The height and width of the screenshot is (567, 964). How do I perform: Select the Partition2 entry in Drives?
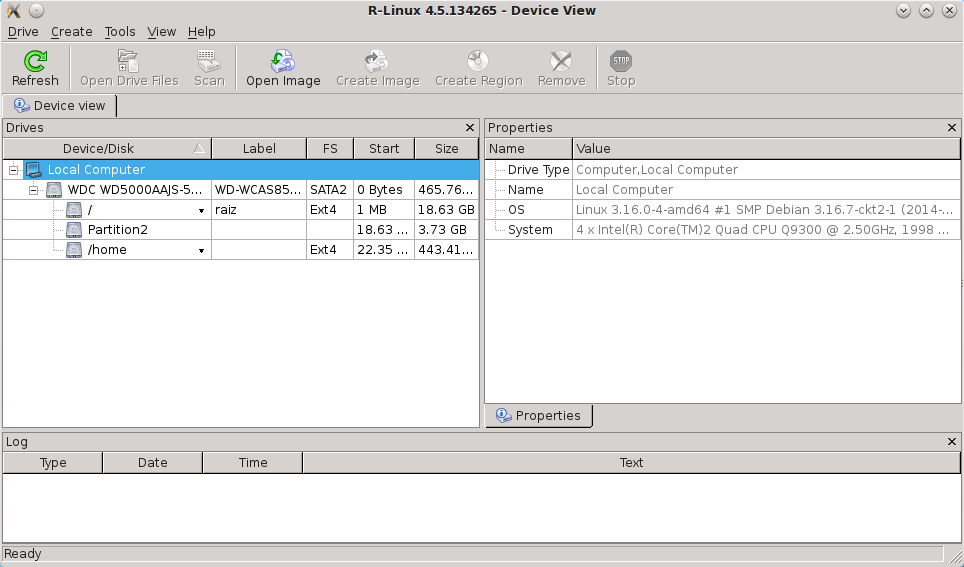pos(117,230)
